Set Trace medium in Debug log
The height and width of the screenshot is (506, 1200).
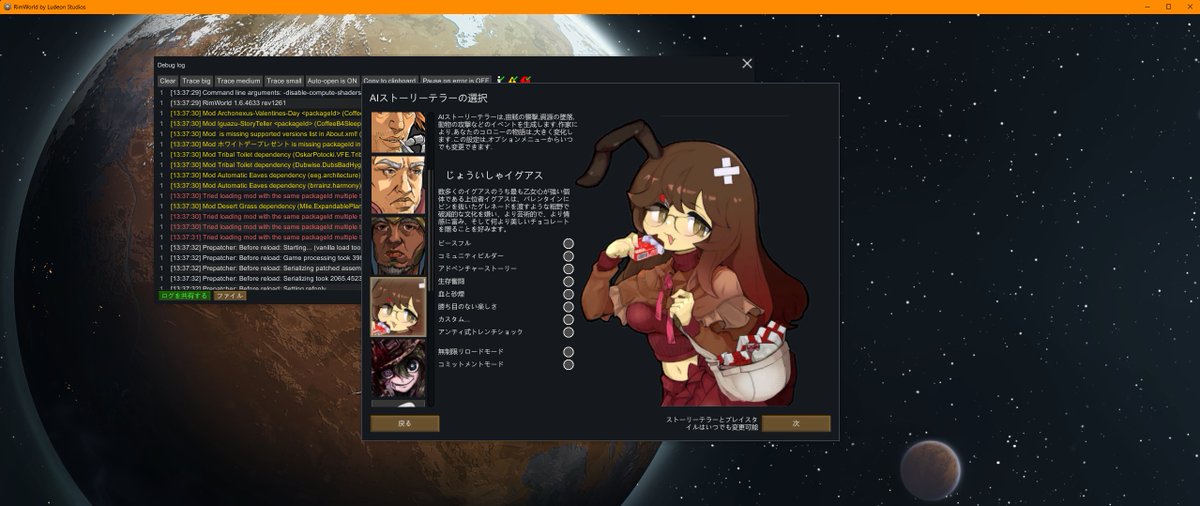(x=239, y=81)
